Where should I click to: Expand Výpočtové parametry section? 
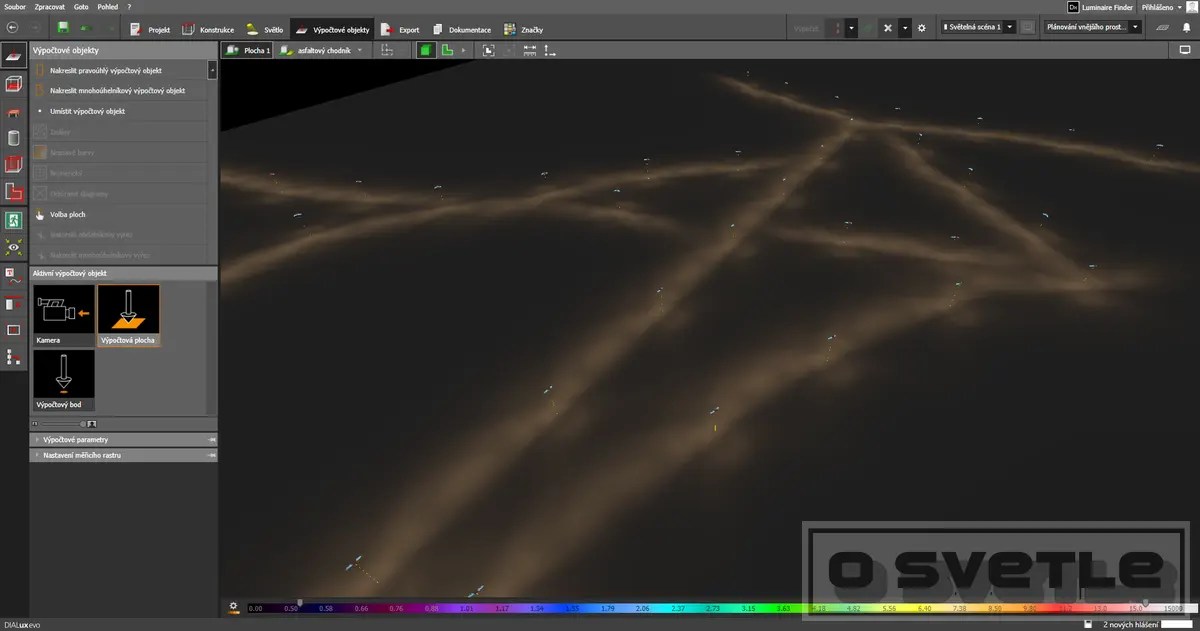coord(124,439)
